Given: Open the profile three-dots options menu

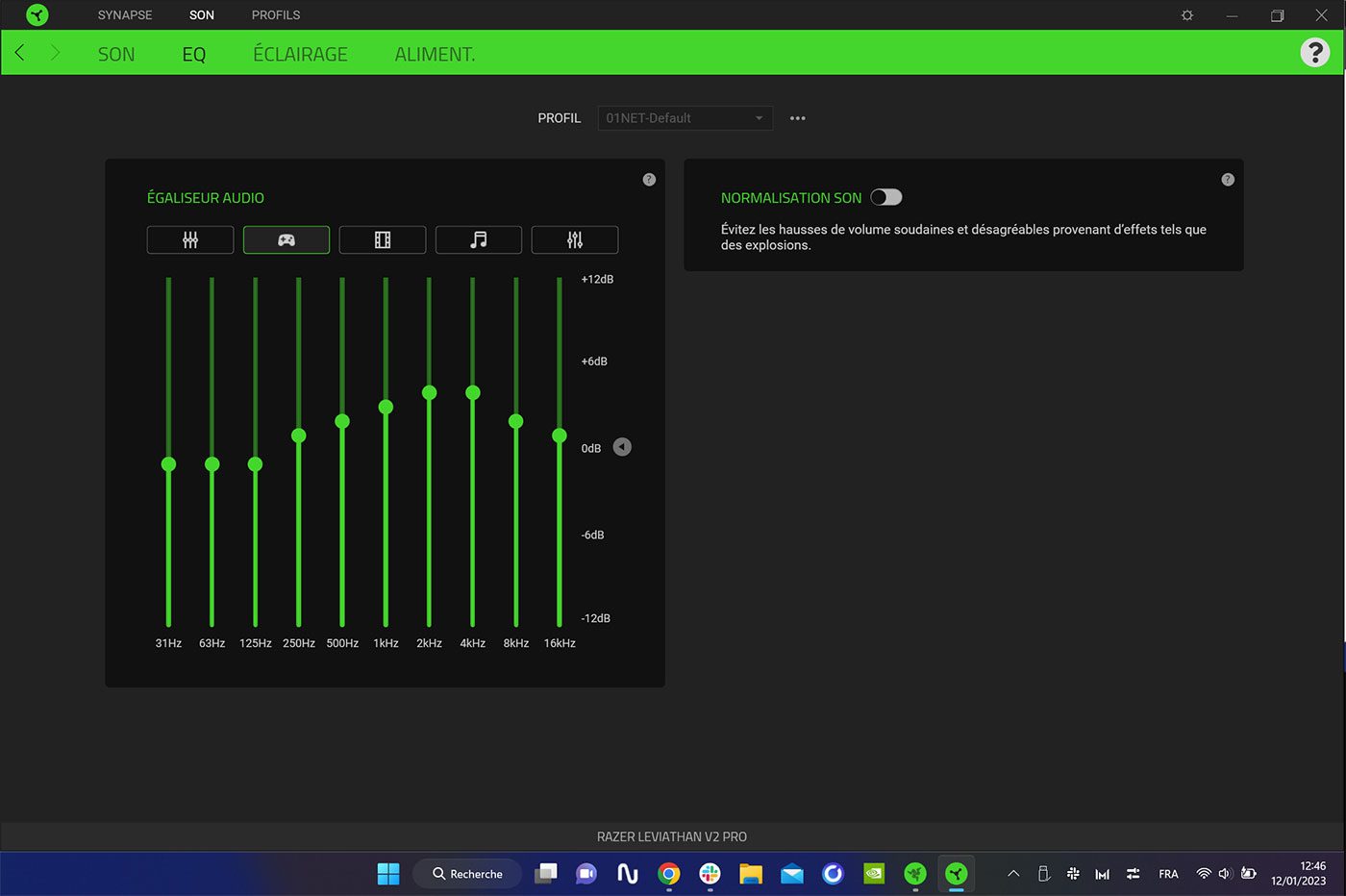Looking at the screenshot, I should (x=797, y=118).
